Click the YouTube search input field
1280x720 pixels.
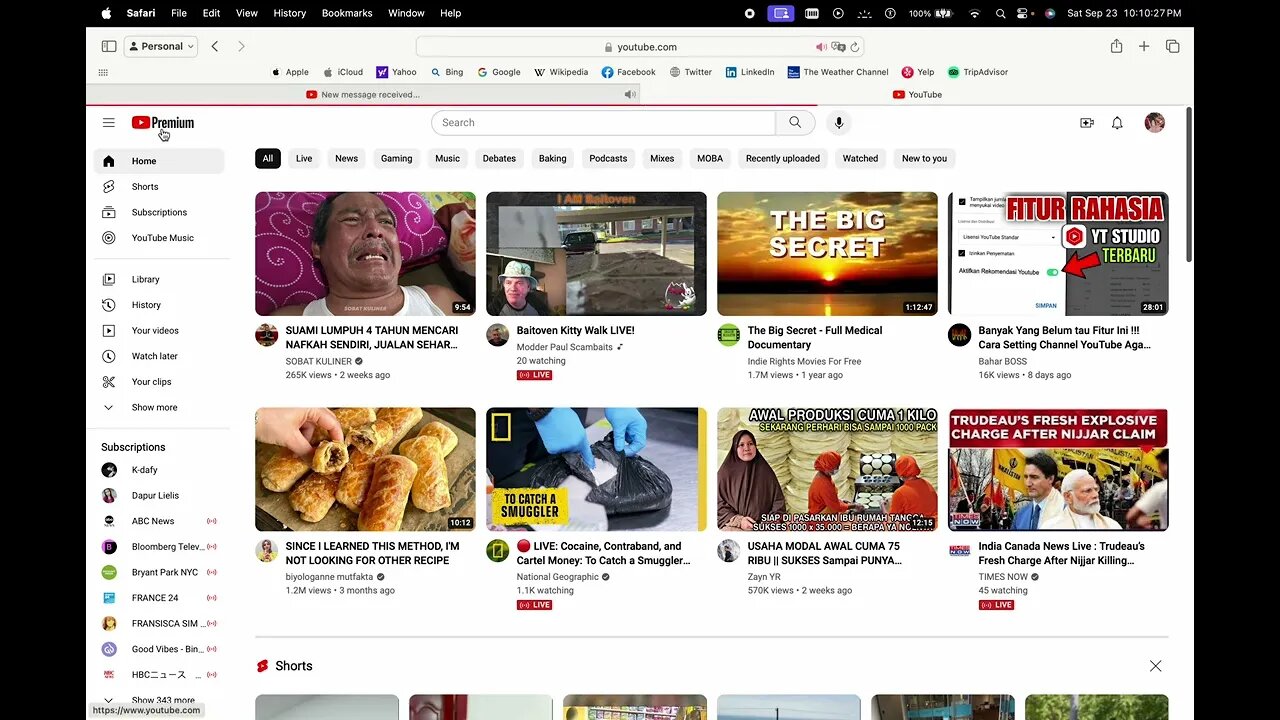[603, 123]
